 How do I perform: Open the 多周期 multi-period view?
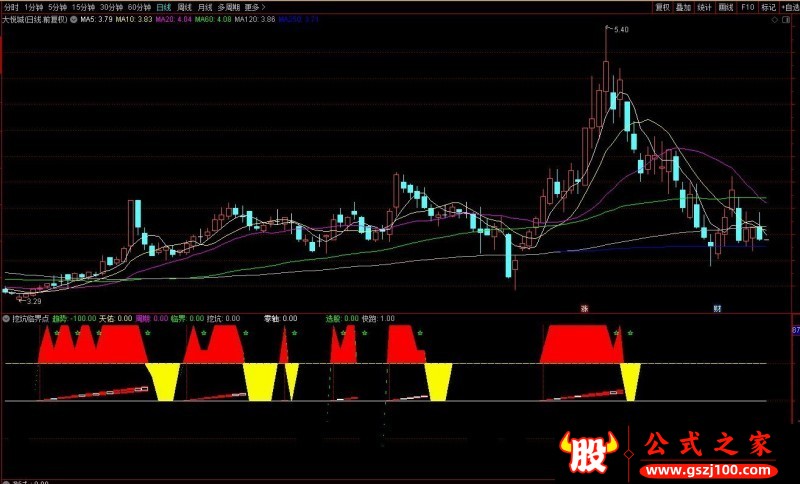point(228,7)
